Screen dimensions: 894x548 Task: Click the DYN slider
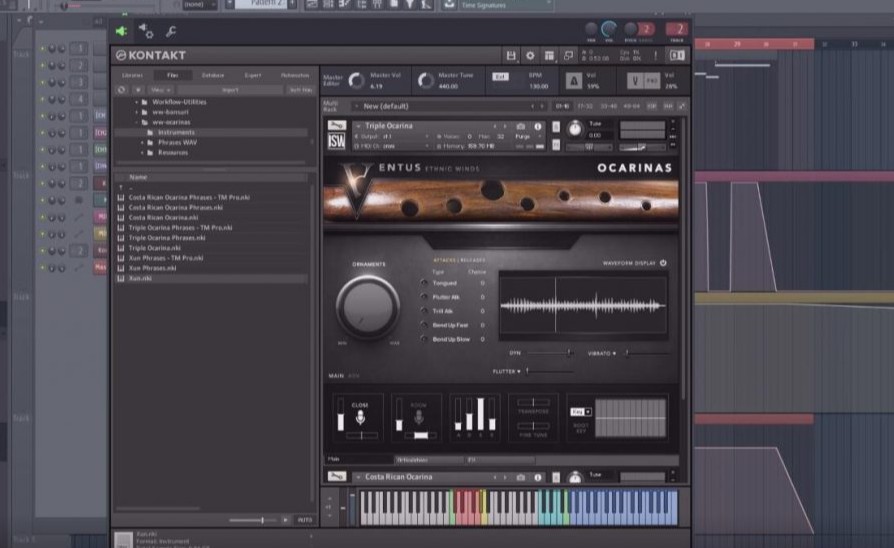549,354
